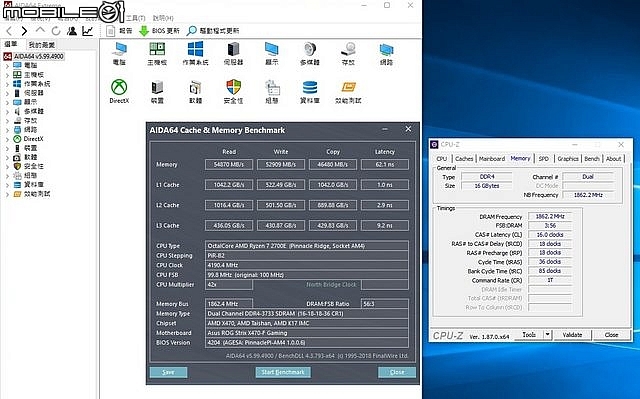Image resolution: width=640 pixels, height=399 pixels.
Task: Select 裝置 in the sidebar tree
Action: tap(26, 148)
